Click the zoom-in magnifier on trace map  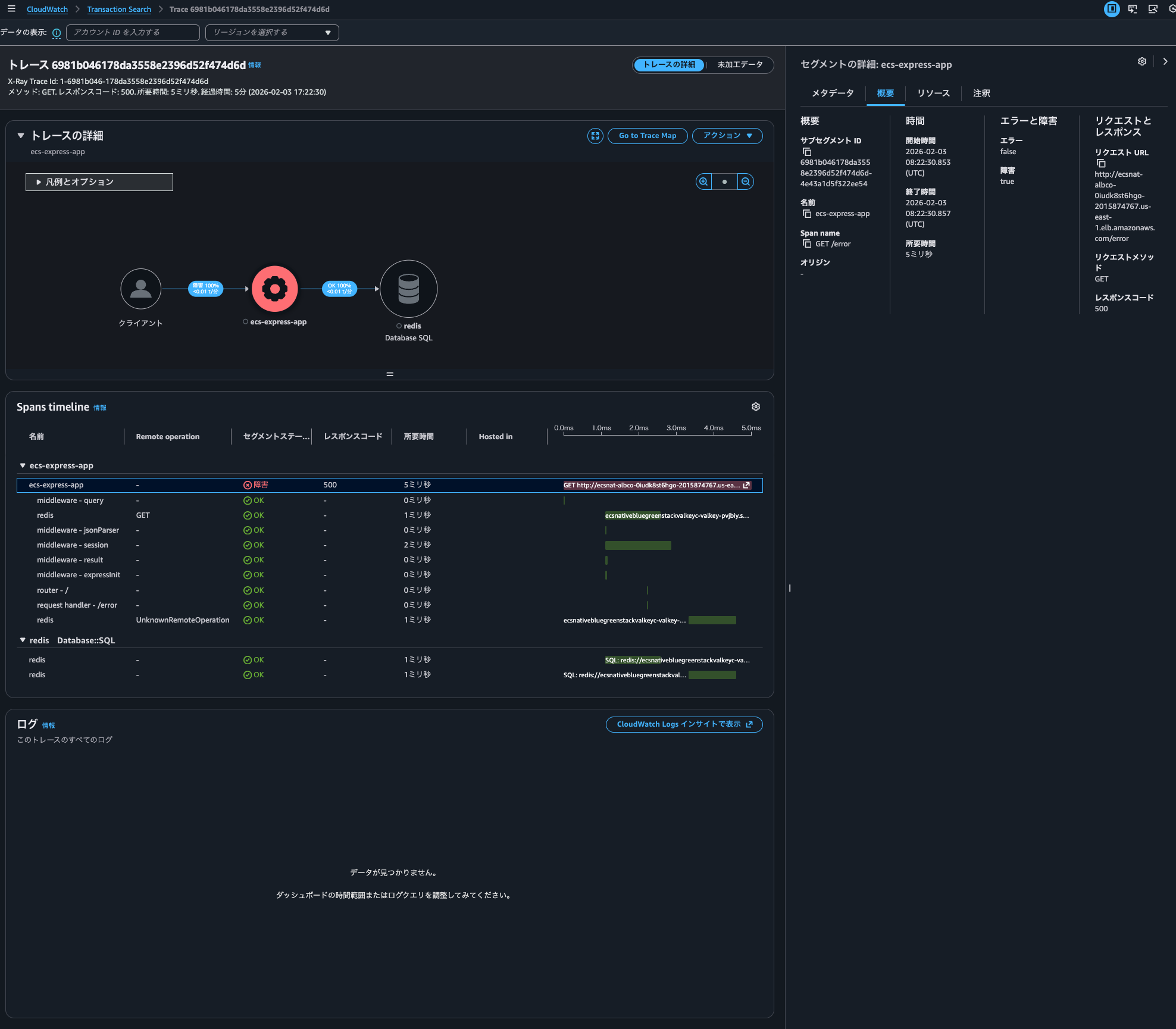[x=703, y=182]
